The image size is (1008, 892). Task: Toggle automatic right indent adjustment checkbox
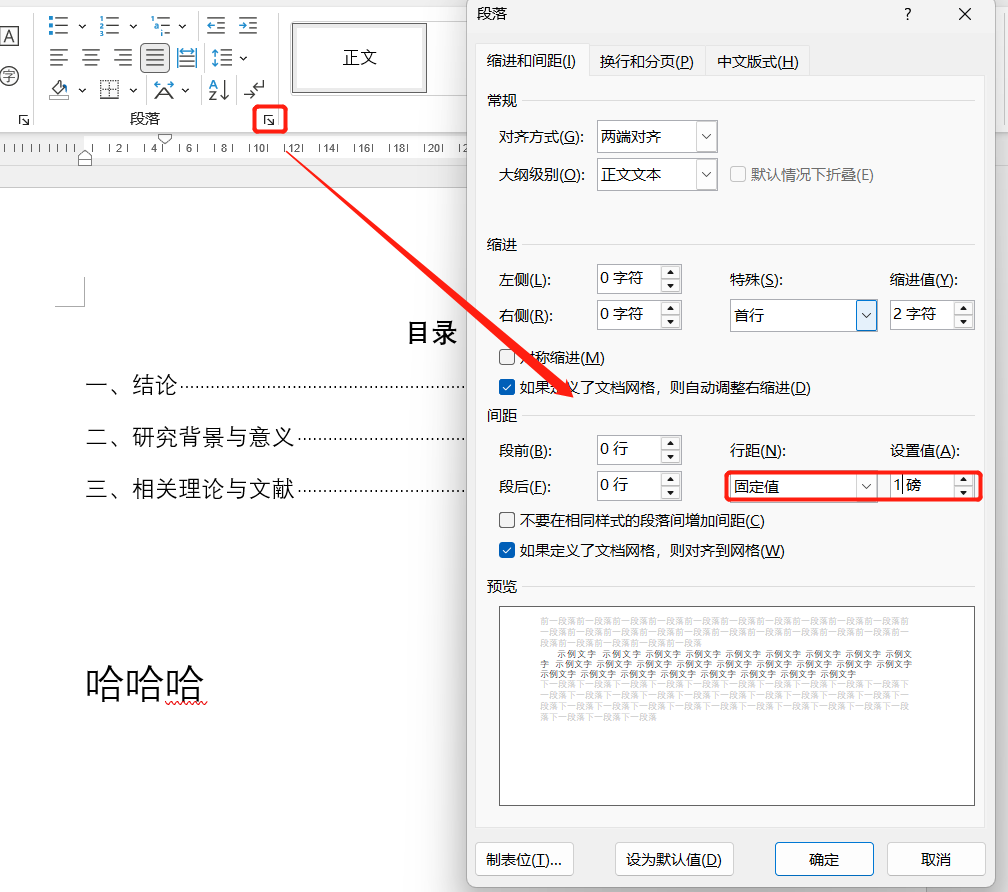pyautogui.click(x=507, y=388)
